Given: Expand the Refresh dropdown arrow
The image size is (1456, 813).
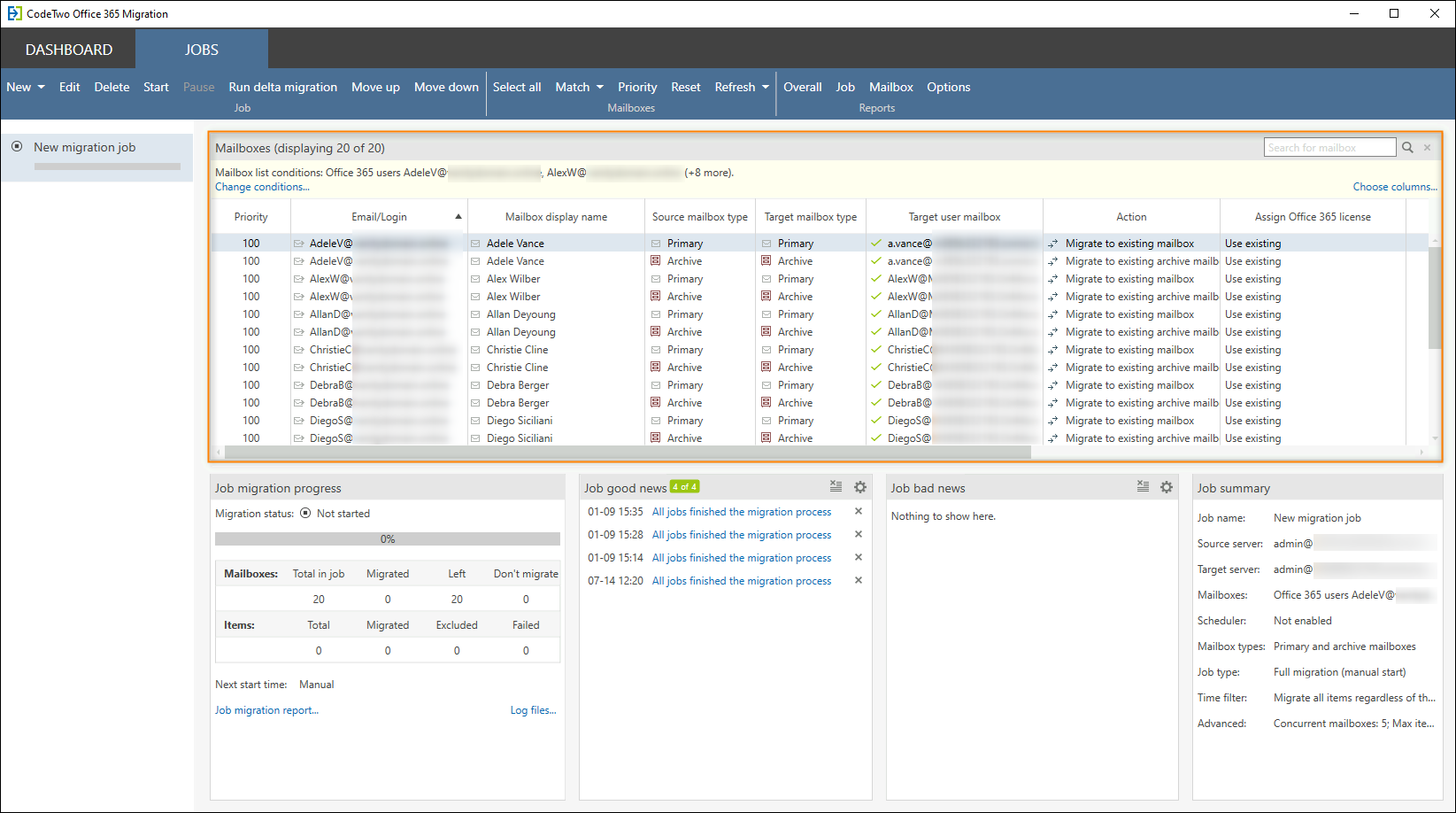Looking at the screenshot, I should [766, 87].
